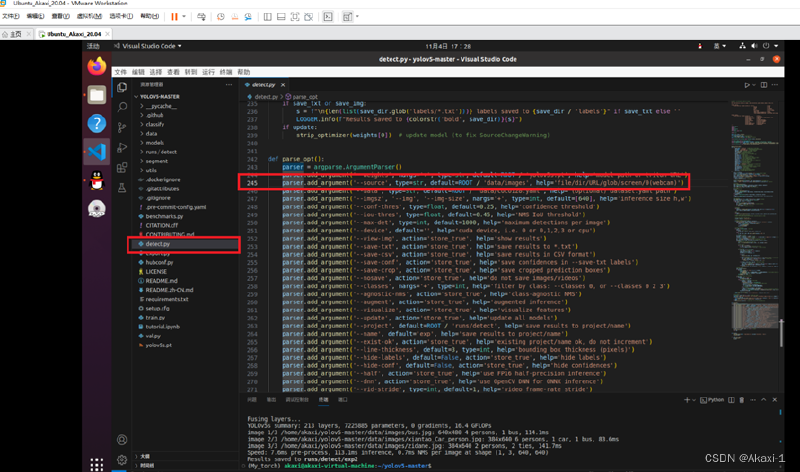The image size is (800, 472).
Task: Open the Run and Debug view
Action: tap(122, 147)
